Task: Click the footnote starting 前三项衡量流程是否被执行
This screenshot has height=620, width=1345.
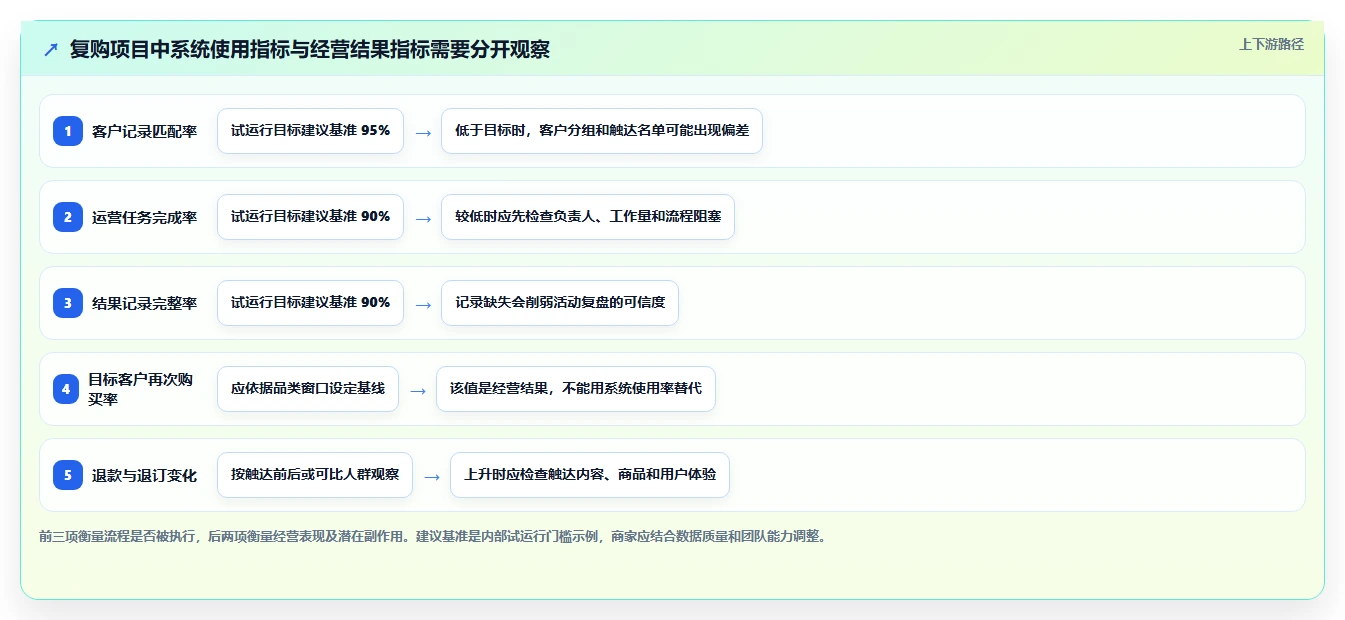Action: [433, 536]
